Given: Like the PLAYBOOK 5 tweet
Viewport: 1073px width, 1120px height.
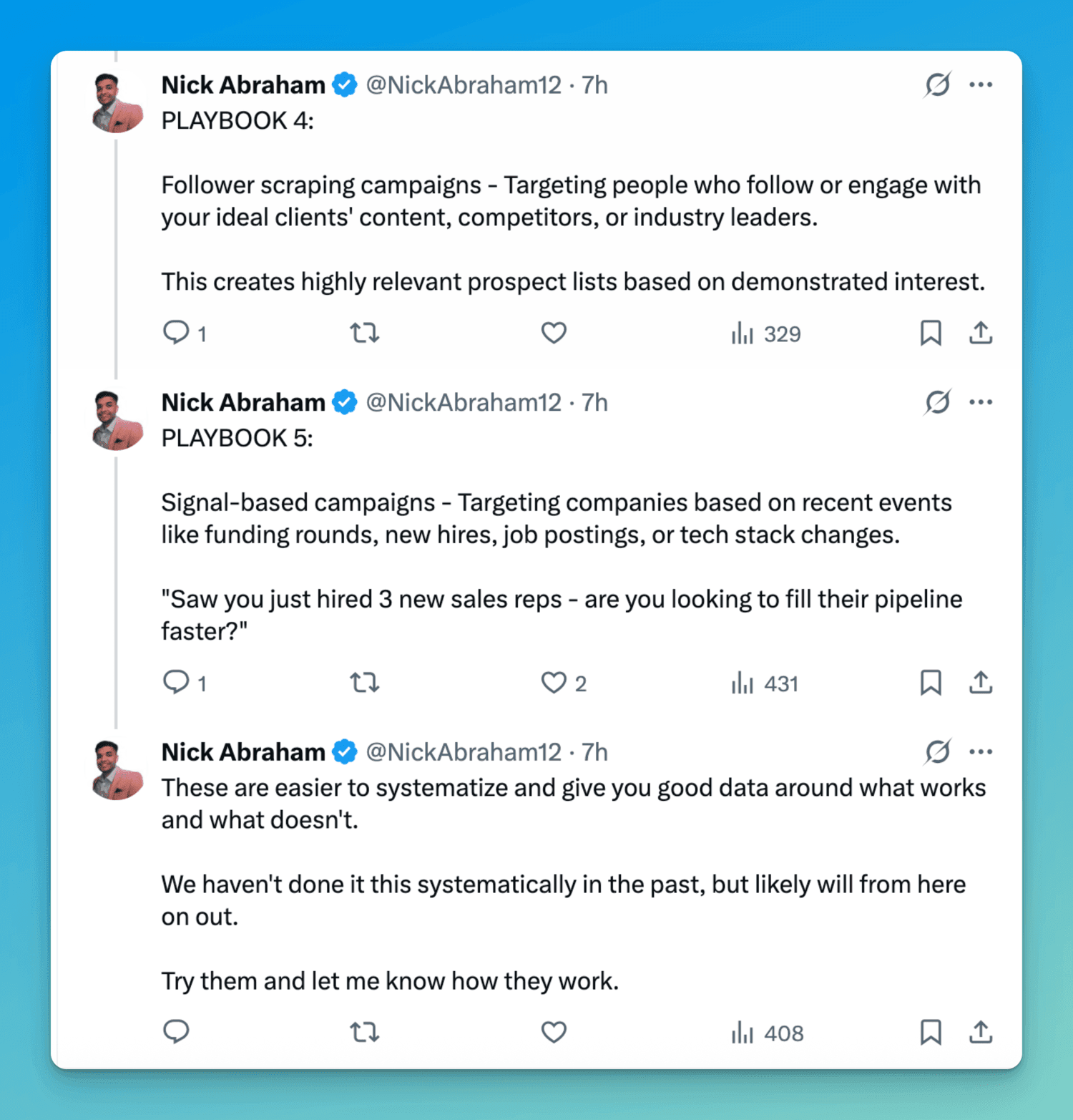Looking at the screenshot, I should tap(554, 683).
